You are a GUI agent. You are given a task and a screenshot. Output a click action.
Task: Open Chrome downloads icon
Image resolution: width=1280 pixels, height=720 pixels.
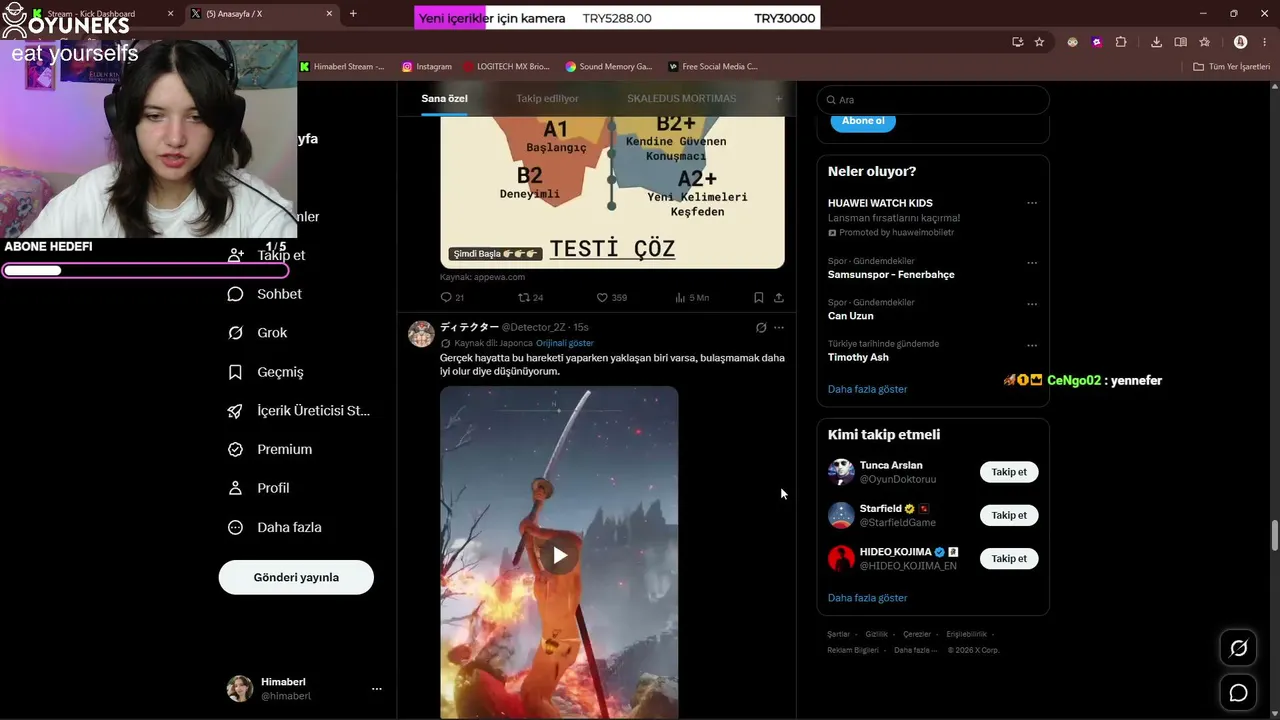click(x=1156, y=42)
